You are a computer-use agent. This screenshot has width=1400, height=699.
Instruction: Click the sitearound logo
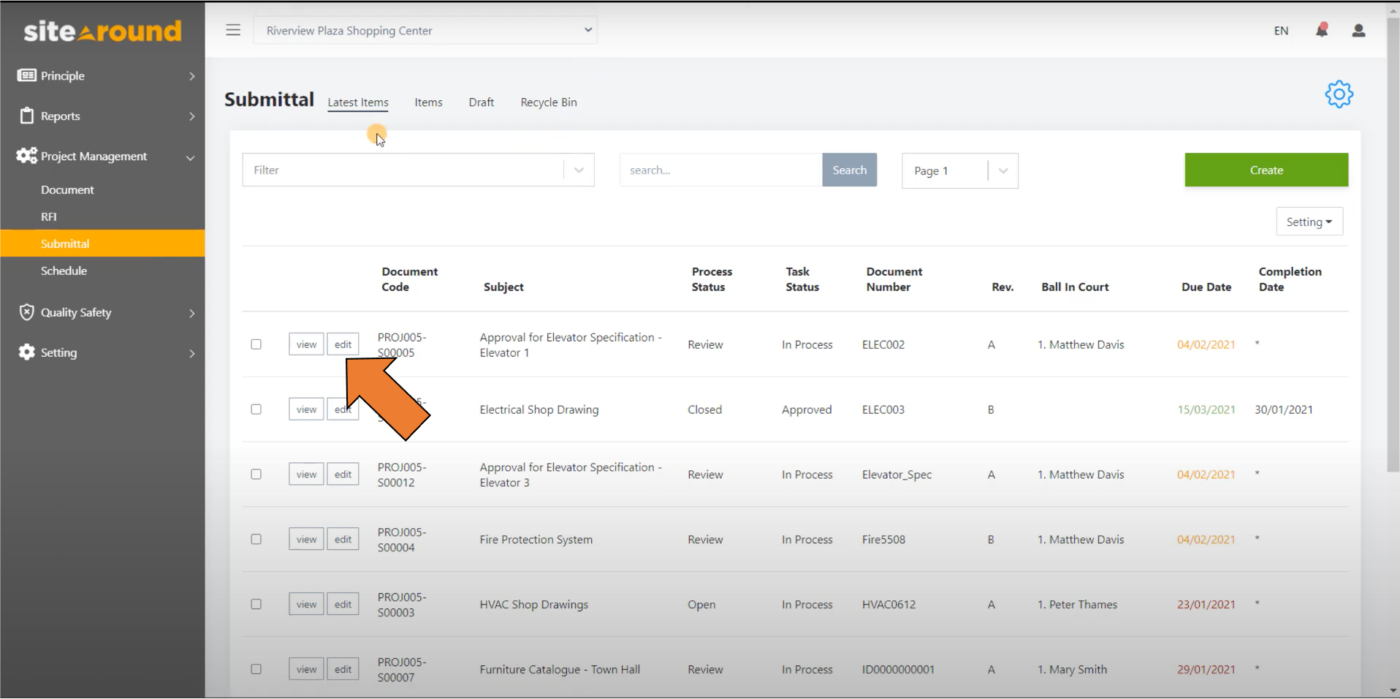pyautogui.click(x=102, y=31)
